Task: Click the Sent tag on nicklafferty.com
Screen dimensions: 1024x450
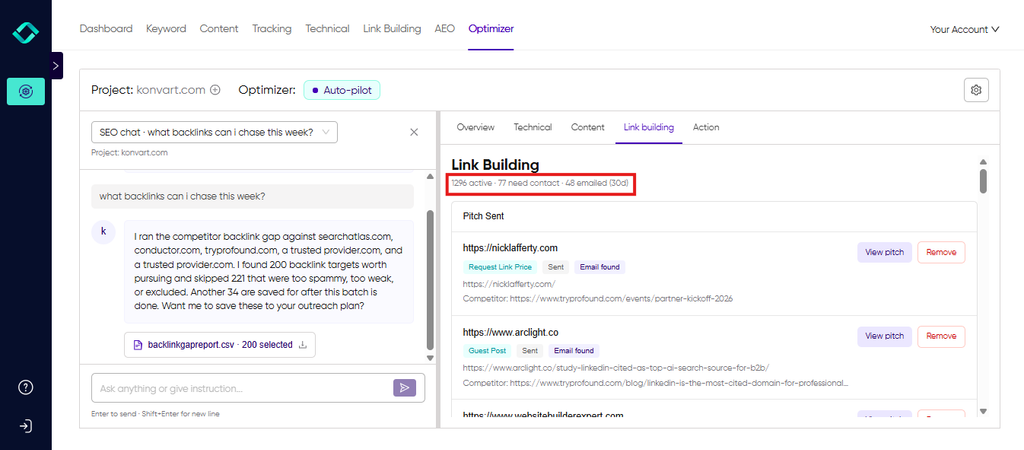Action: 556,267
